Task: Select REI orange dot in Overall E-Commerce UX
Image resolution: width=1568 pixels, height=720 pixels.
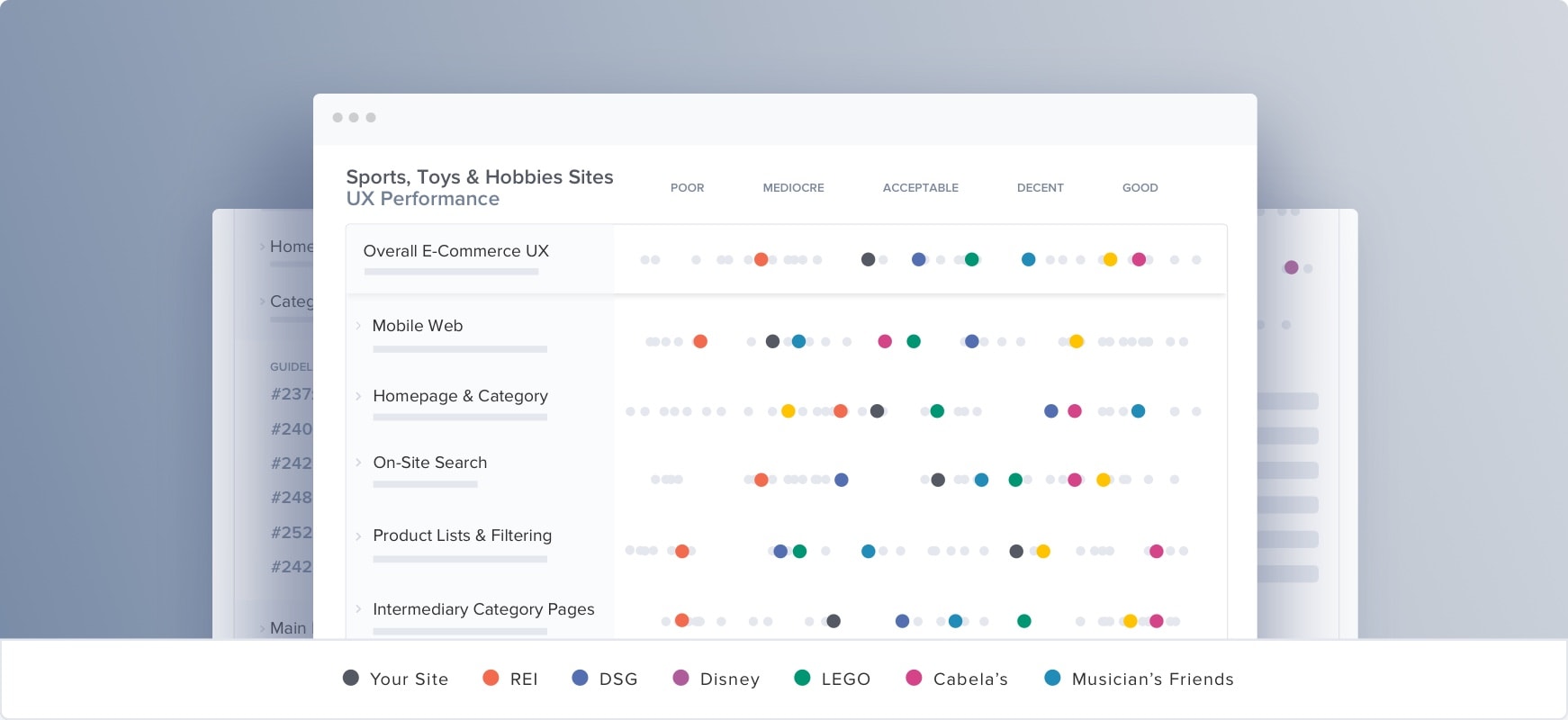Action: [761, 259]
